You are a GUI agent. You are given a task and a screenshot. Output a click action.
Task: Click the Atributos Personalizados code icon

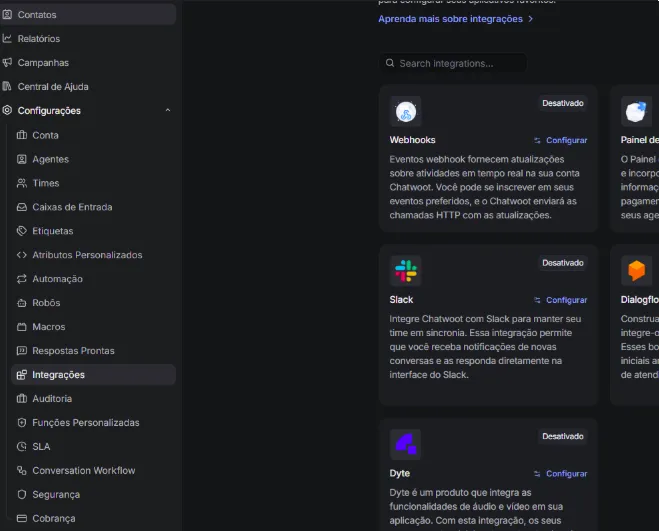click(22, 255)
